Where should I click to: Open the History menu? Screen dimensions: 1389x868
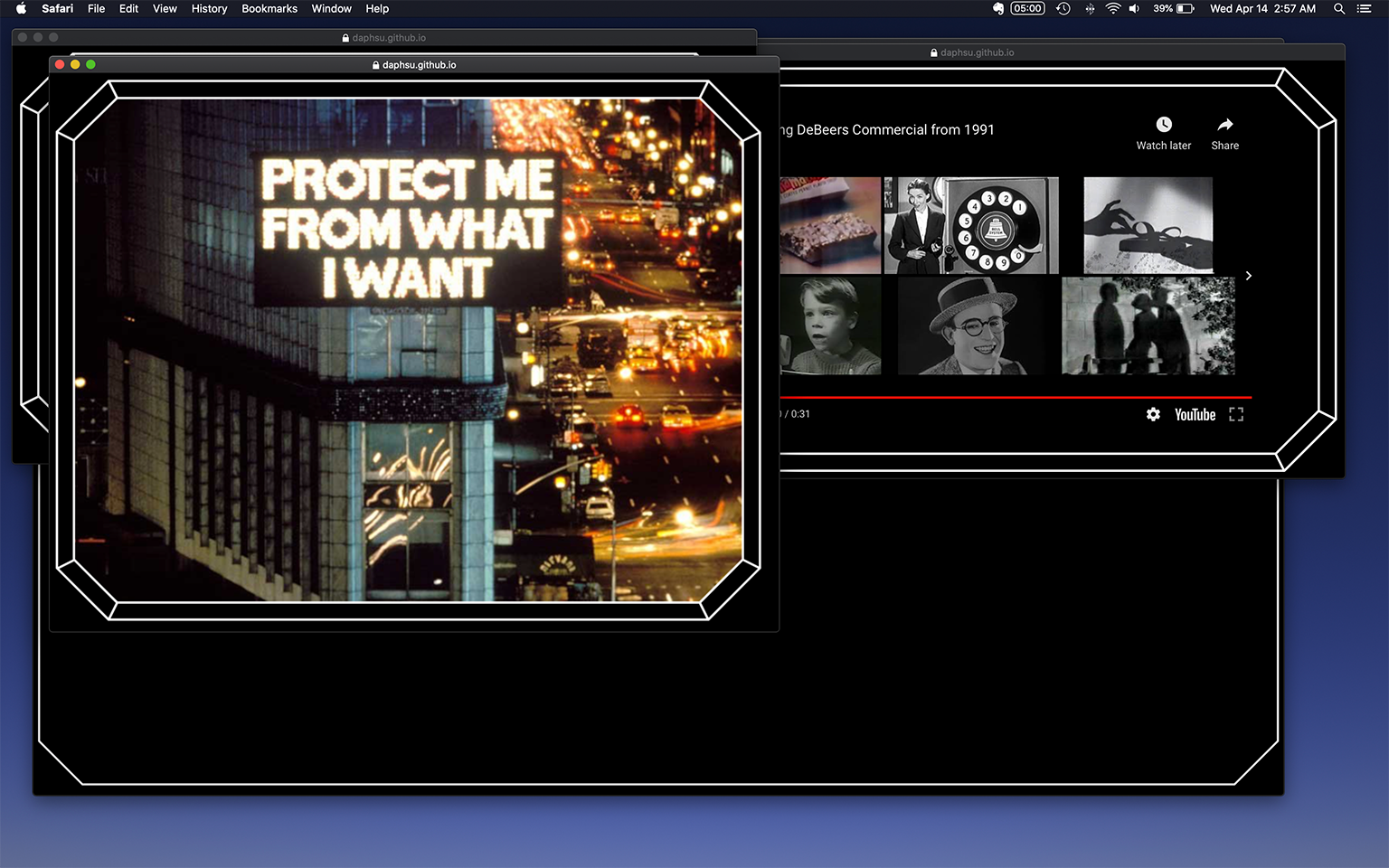coord(209,8)
